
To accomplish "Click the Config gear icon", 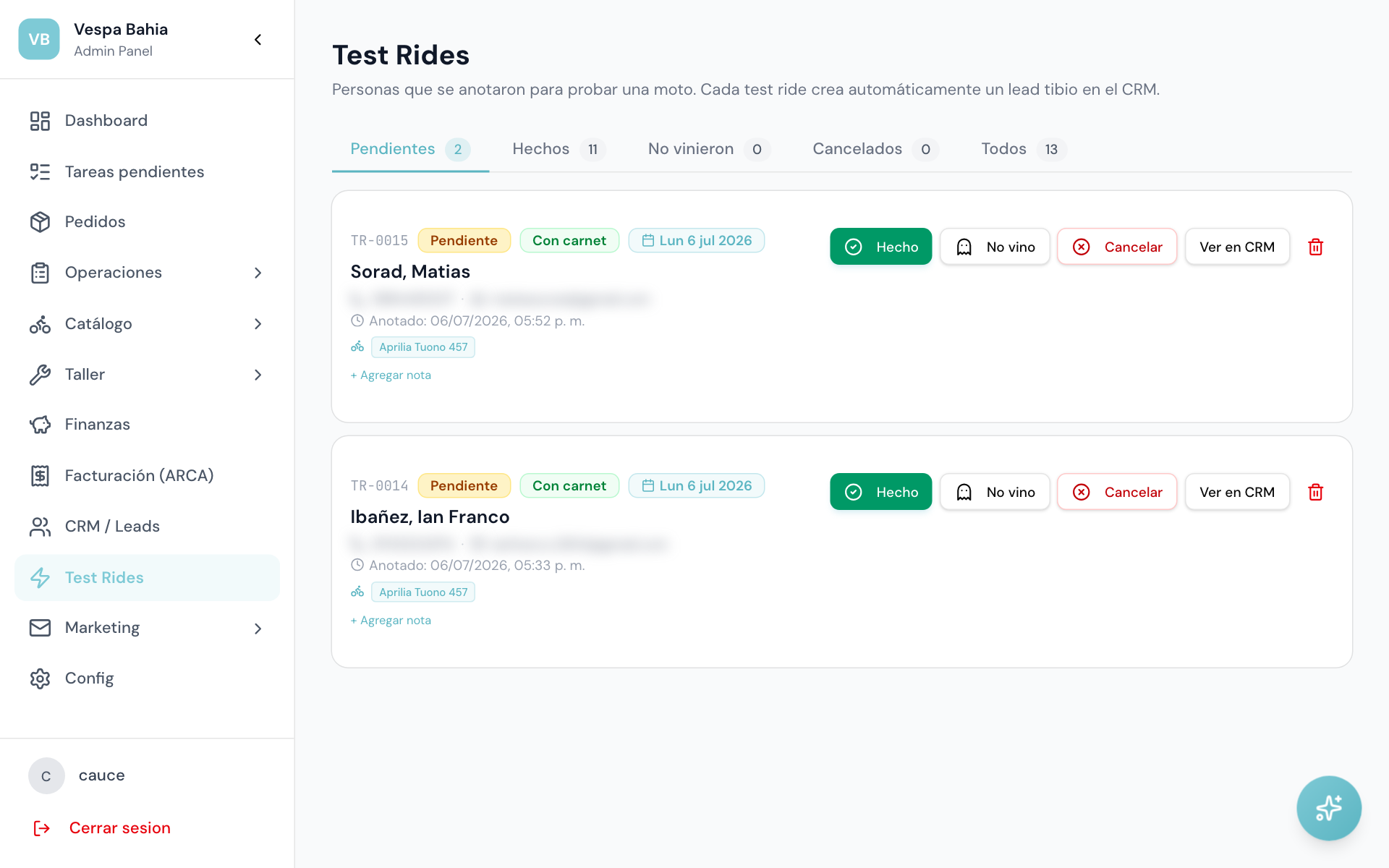I will pos(40,678).
